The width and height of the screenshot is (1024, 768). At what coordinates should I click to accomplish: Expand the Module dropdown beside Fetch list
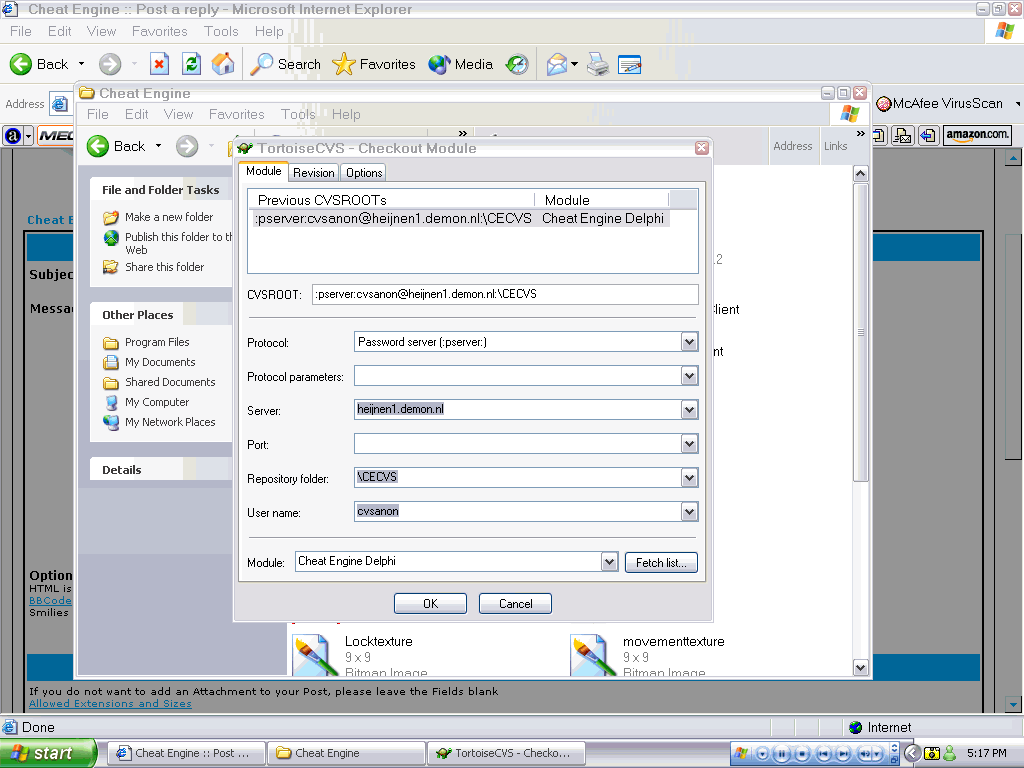coord(609,562)
